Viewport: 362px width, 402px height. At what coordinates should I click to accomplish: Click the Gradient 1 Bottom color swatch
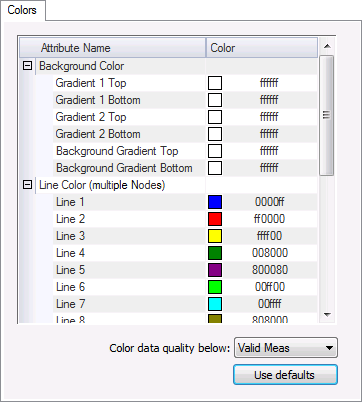(x=215, y=100)
